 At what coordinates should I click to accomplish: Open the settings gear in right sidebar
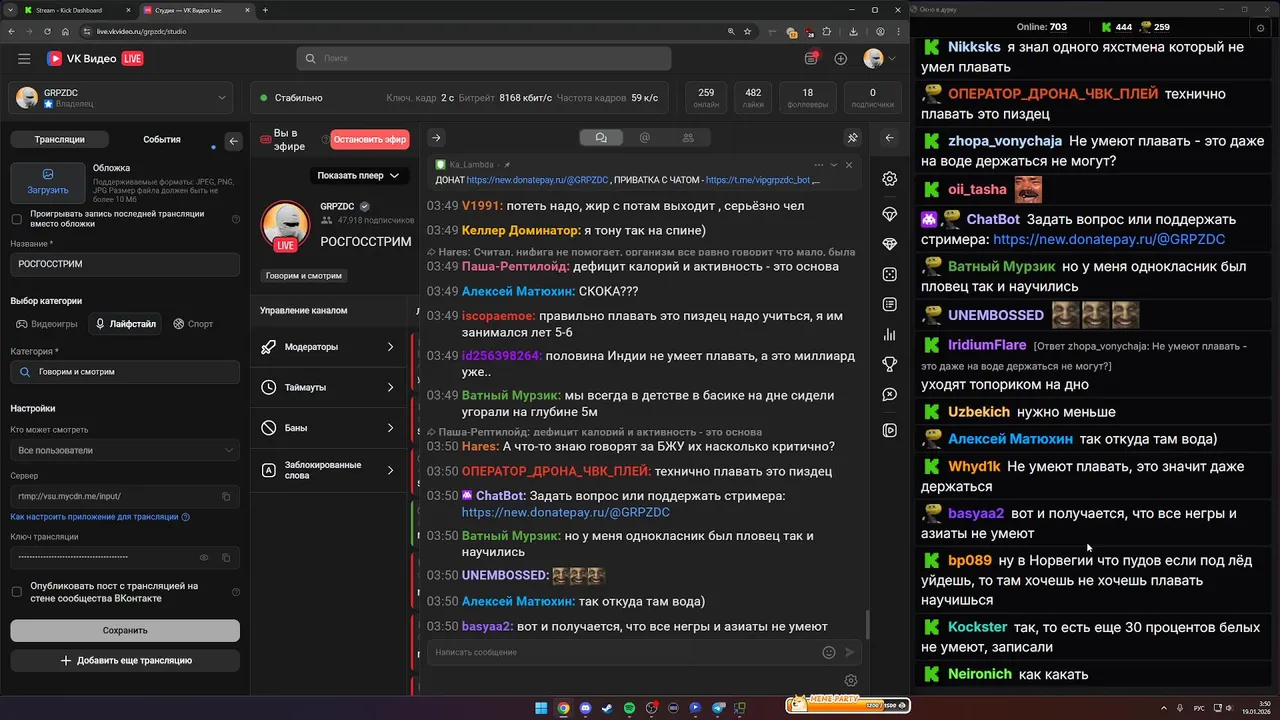point(890,179)
